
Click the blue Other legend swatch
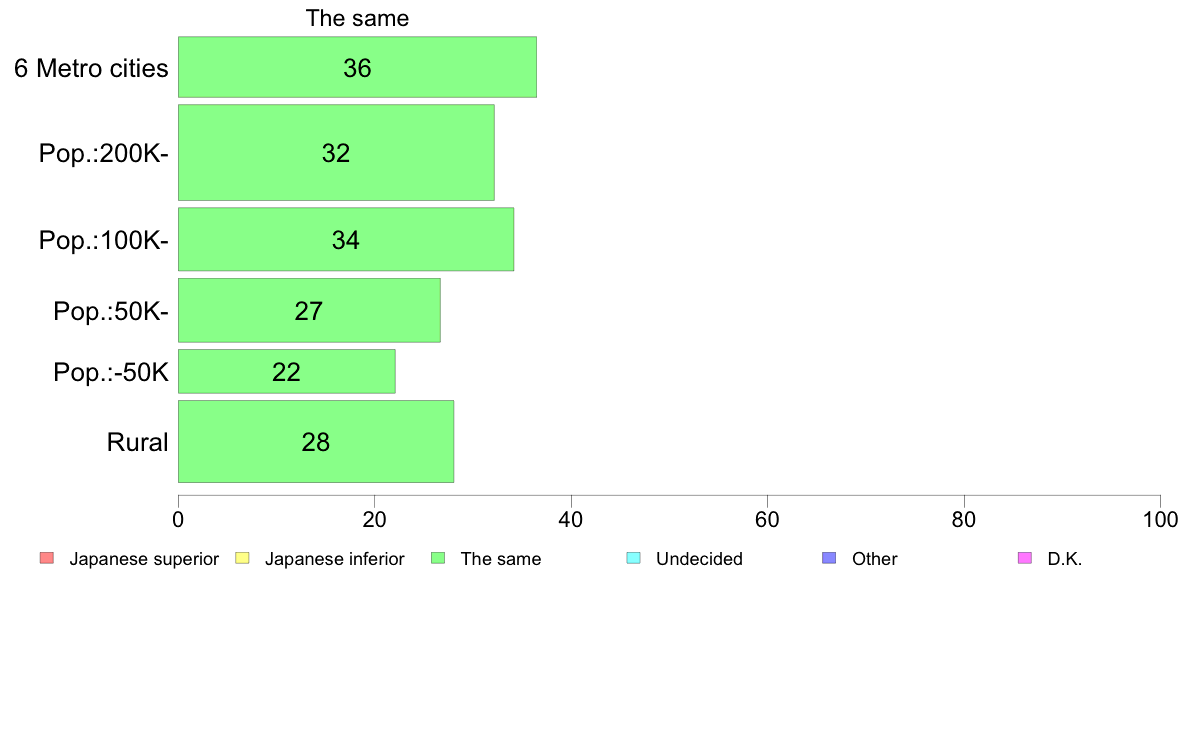click(x=829, y=559)
